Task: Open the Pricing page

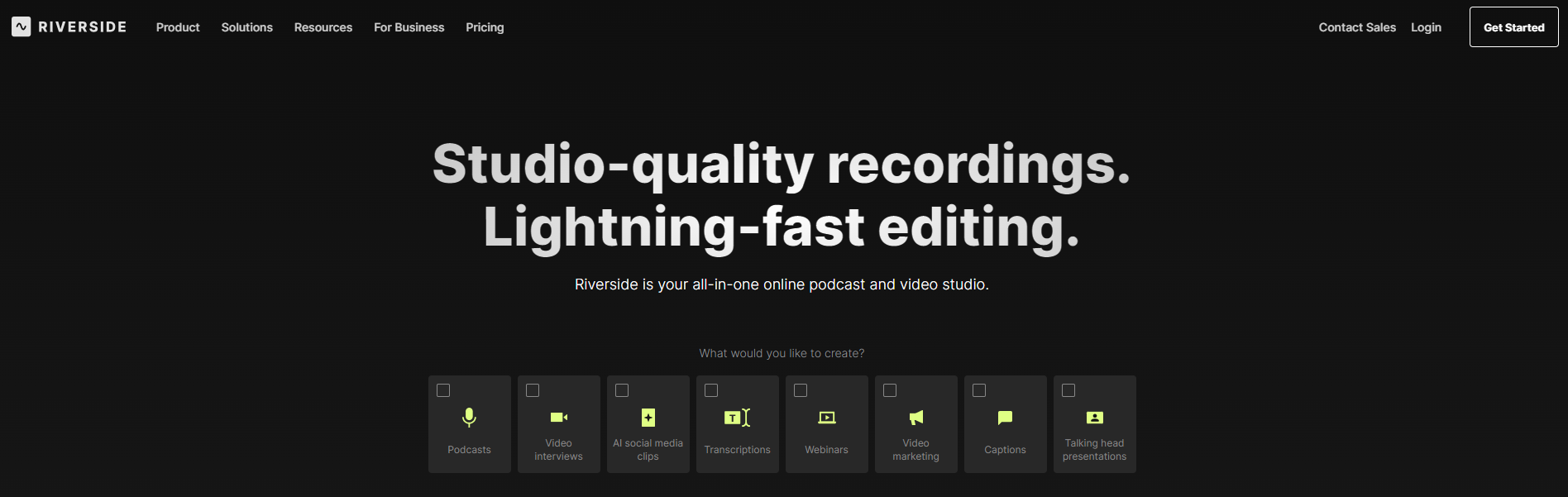Action: (x=485, y=27)
